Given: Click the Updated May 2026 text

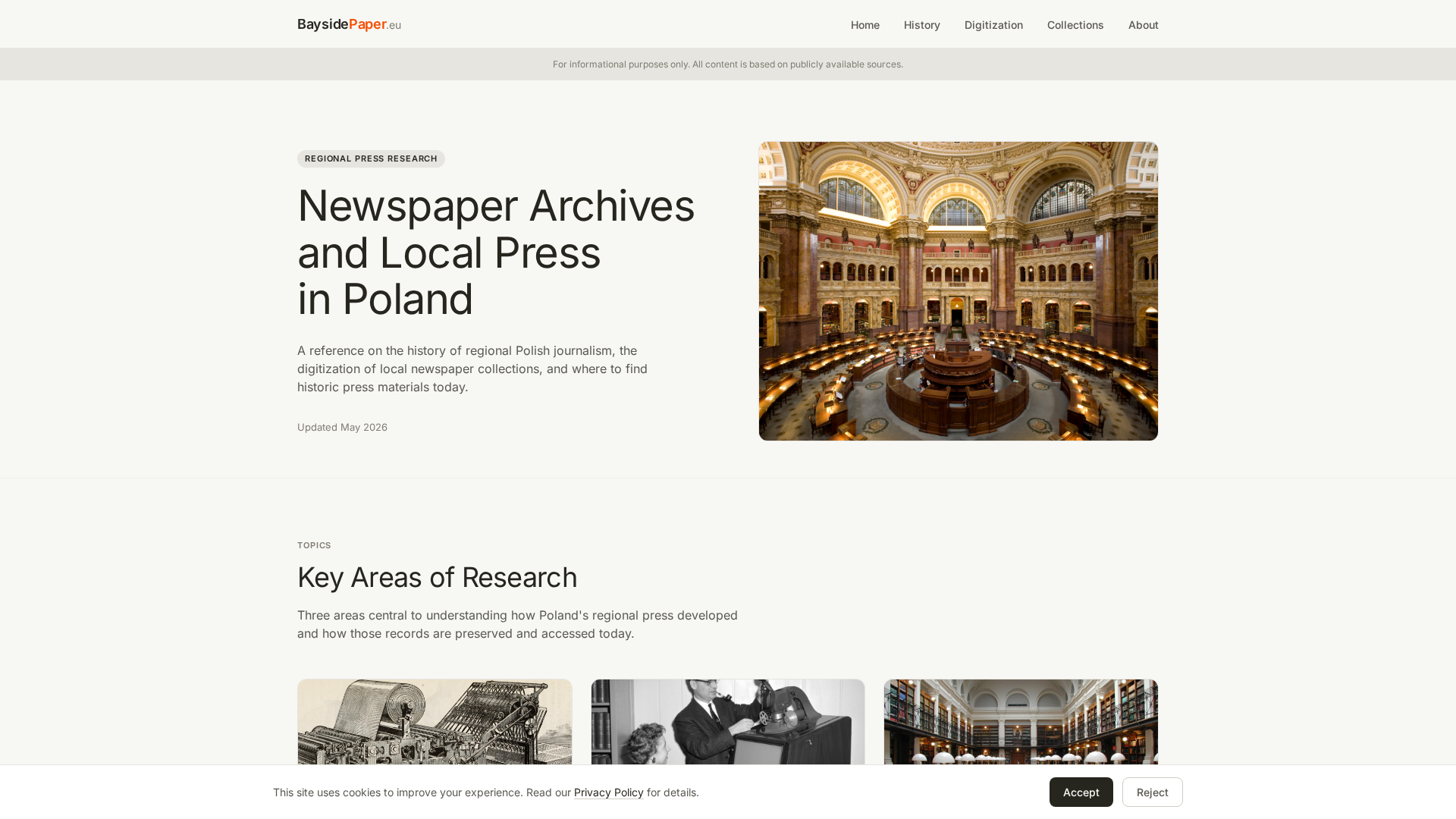Looking at the screenshot, I should 342,427.
